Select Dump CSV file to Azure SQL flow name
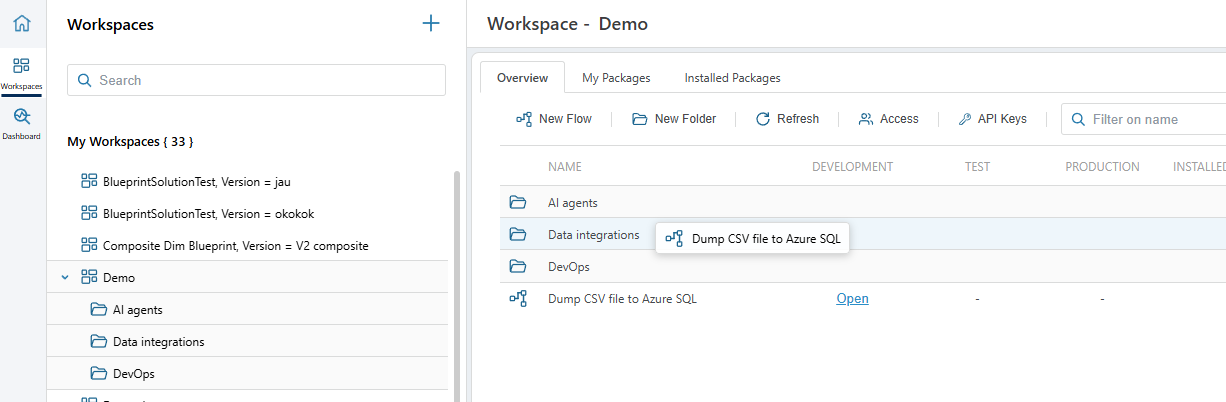 [622, 299]
